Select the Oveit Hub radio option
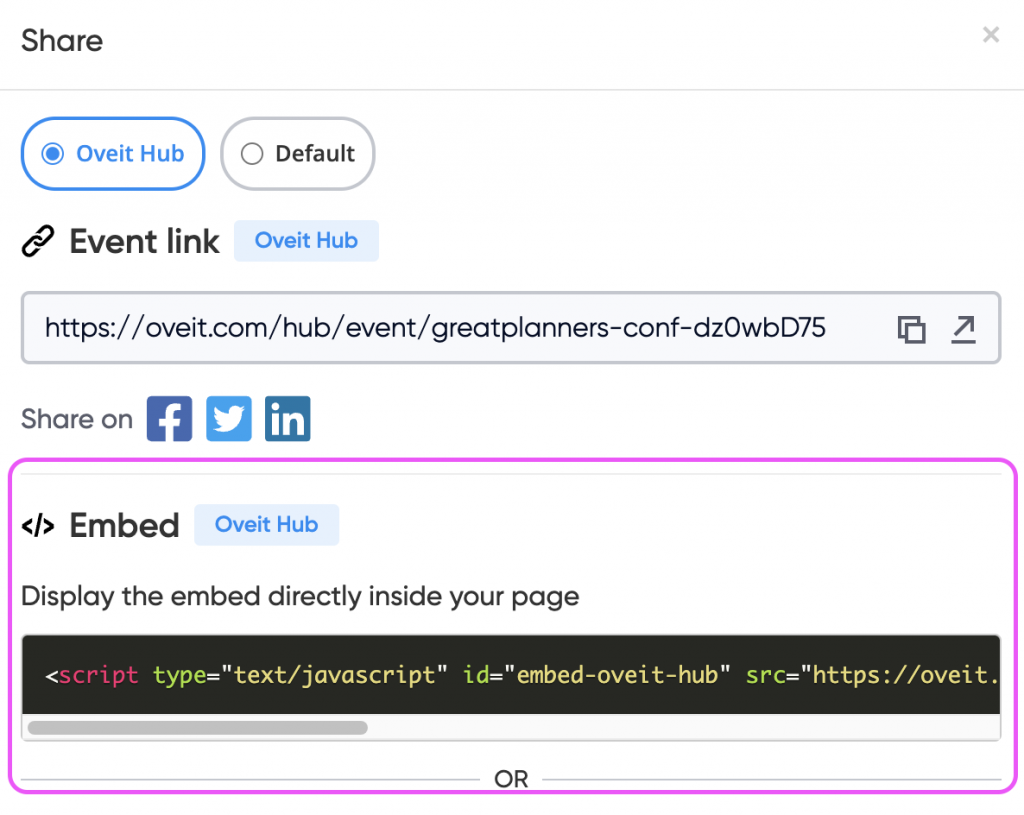Viewport: 1024px width, 815px height. pos(113,154)
